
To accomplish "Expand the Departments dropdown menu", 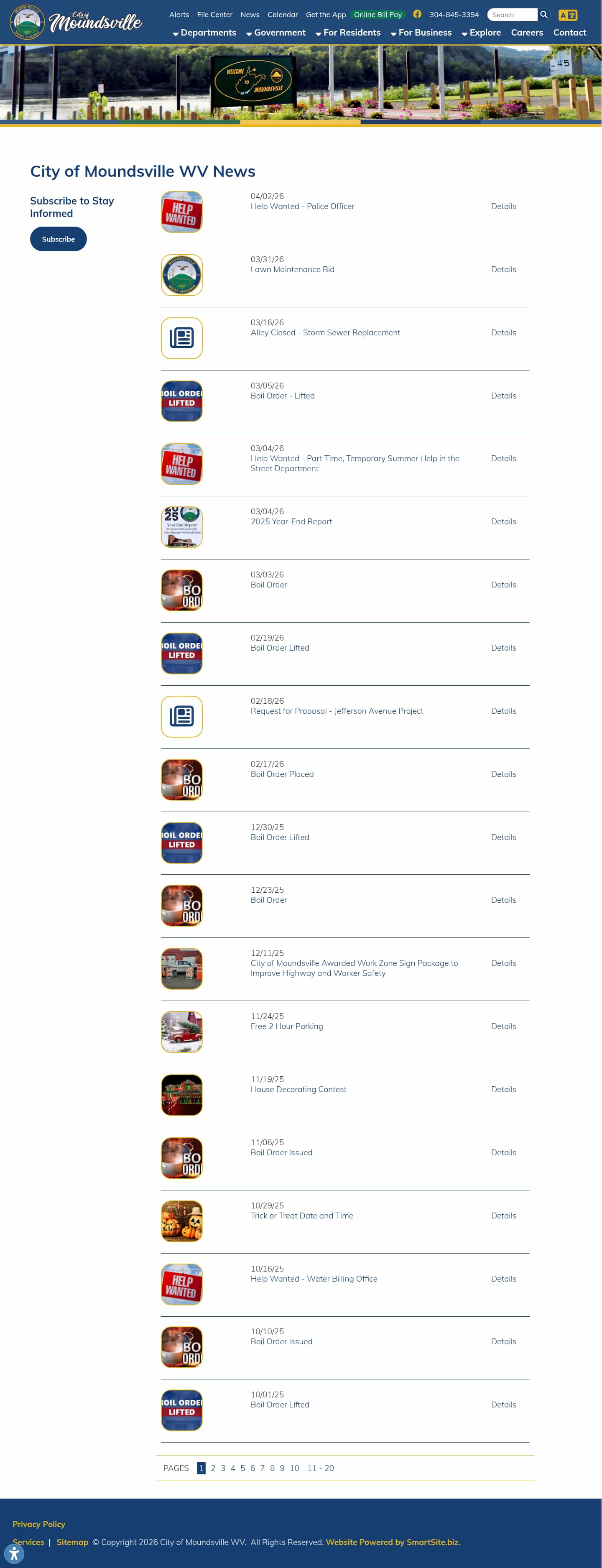I will point(204,33).
